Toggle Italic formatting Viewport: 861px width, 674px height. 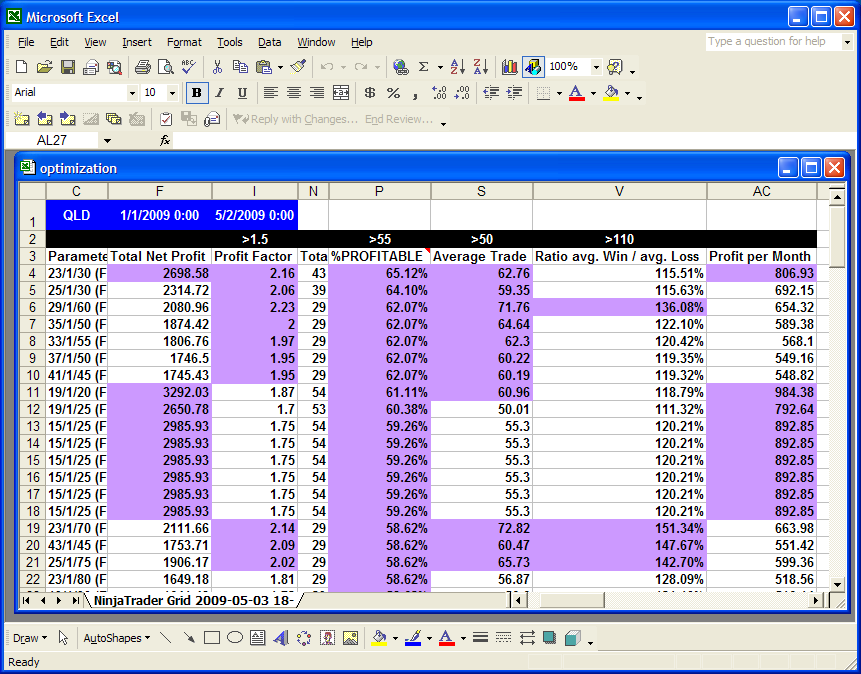point(220,93)
